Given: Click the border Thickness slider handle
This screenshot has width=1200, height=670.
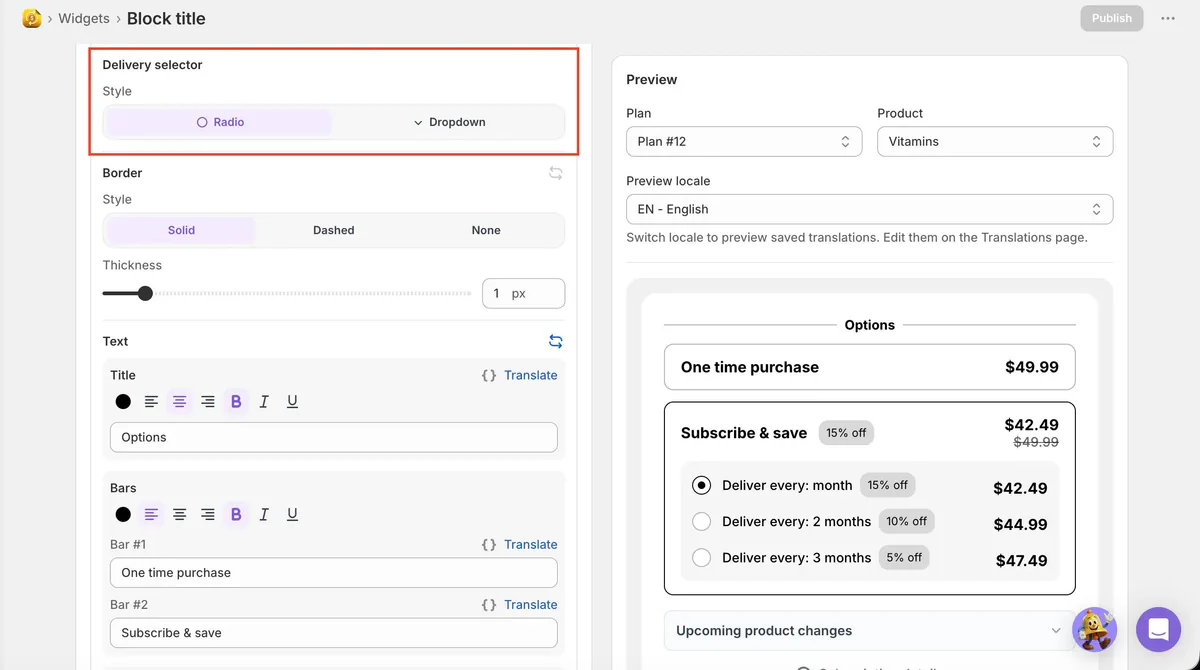Looking at the screenshot, I should pyautogui.click(x=145, y=293).
